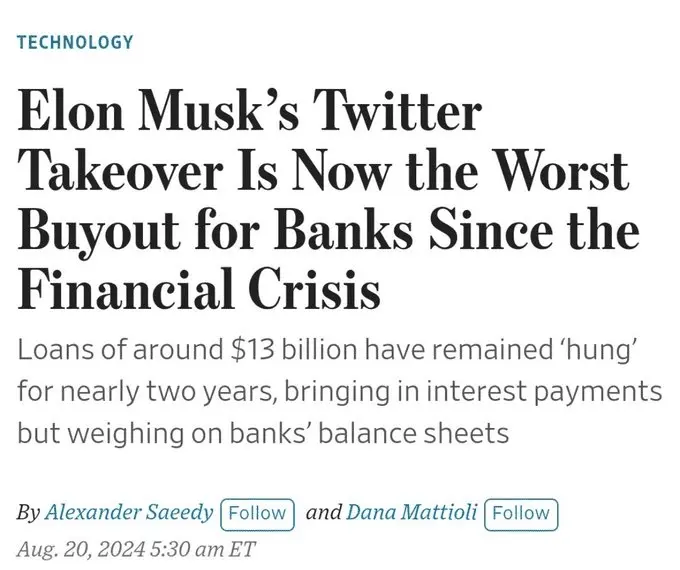Viewport: 680px width, 570px height.
Task: Click subheadline line "but weighing on banks' balance sheets"
Action: pyautogui.click(x=264, y=435)
